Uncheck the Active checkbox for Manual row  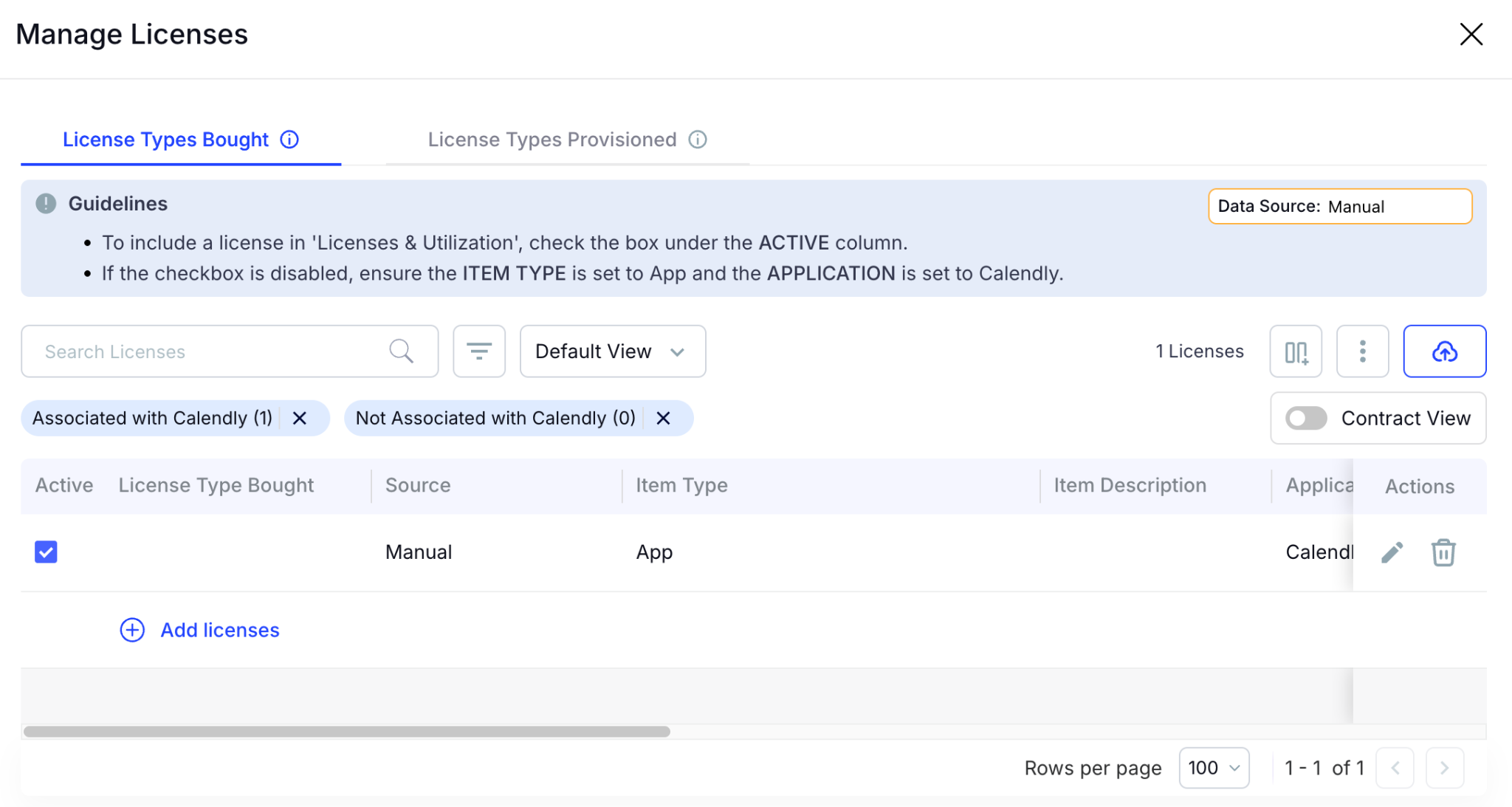tap(46, 552)
